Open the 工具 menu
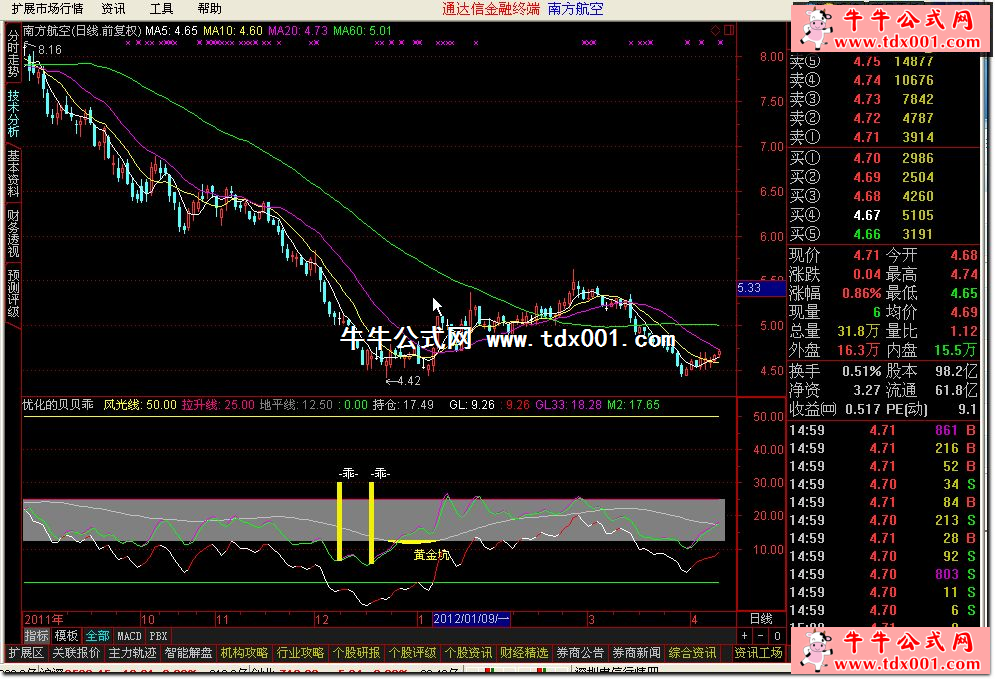 point(161,8)
